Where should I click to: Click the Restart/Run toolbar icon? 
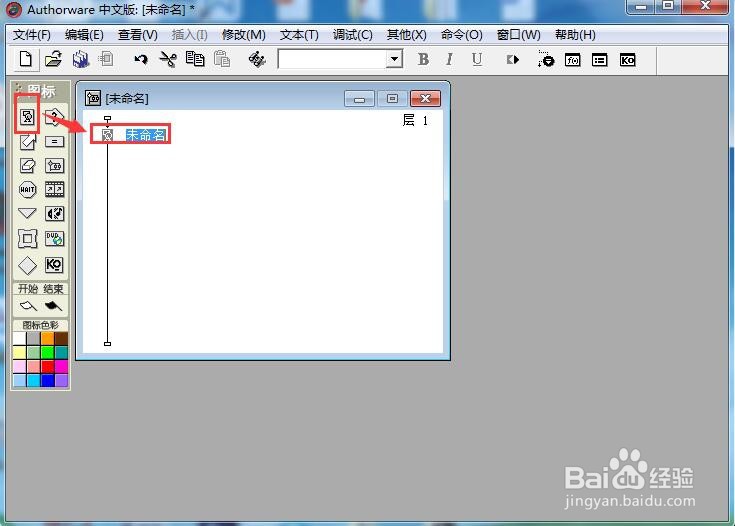(x=512, y=60)
